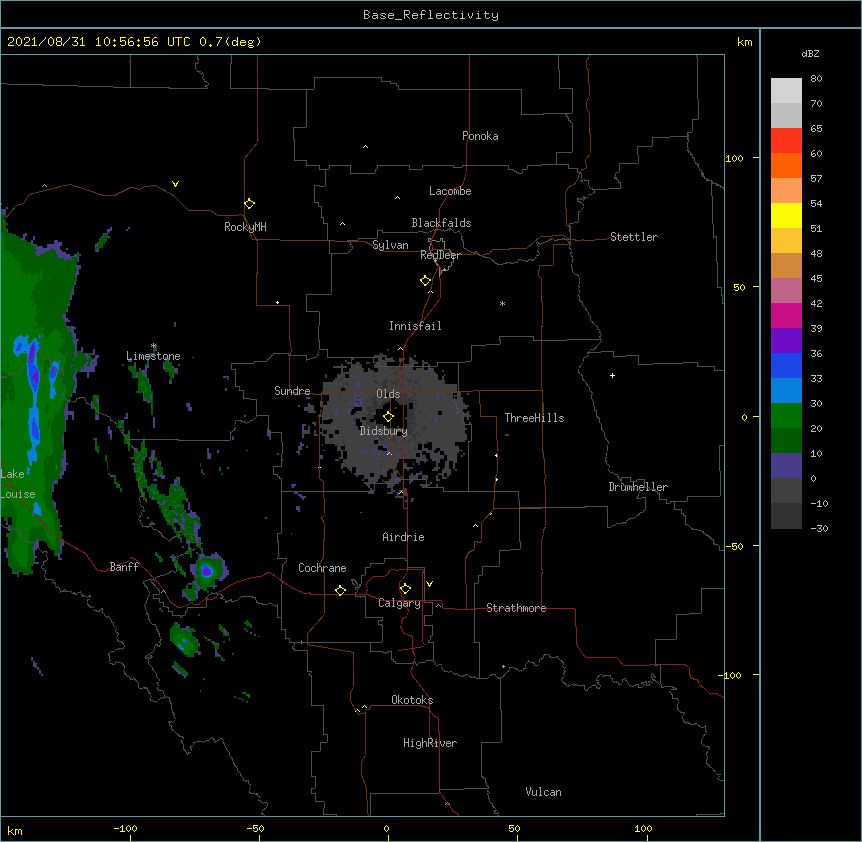Choose the pale white 80-70 dBZ swatch

[x=786, y=91]
